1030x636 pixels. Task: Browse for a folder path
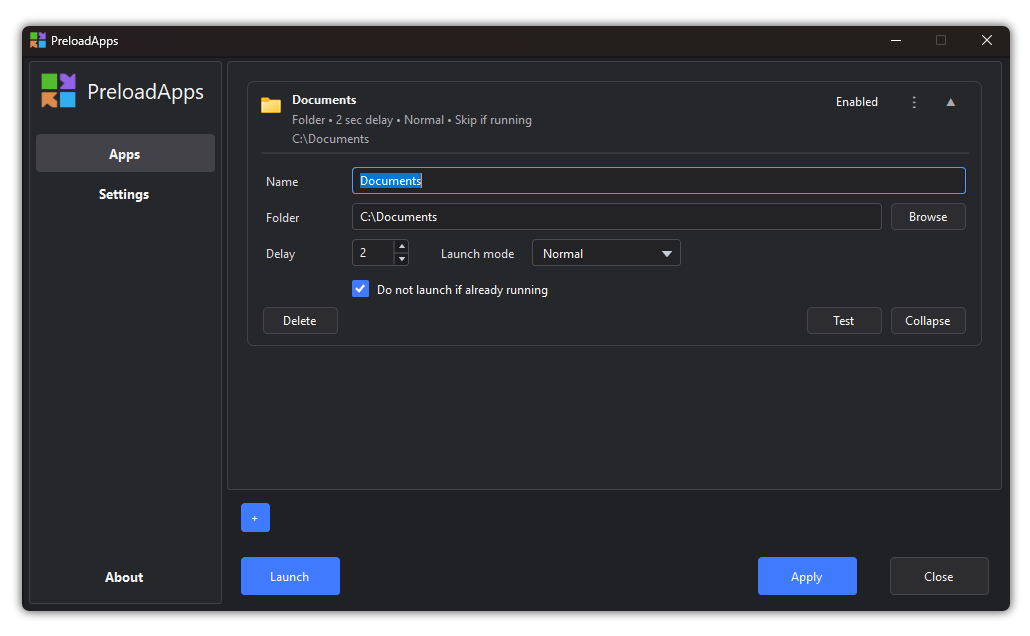click(x=928, y=217)
